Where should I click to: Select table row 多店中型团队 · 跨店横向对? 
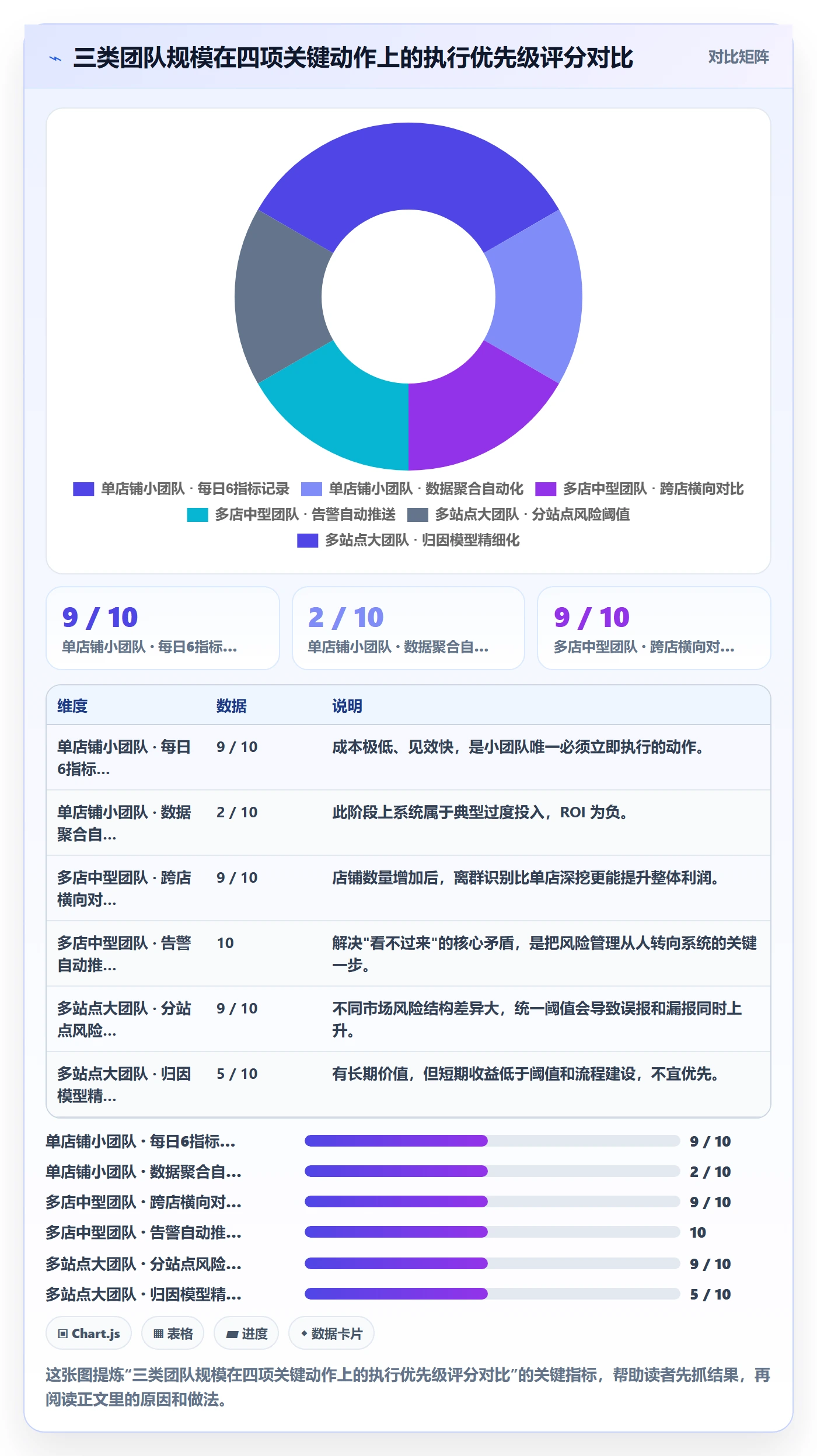(408, 889)
